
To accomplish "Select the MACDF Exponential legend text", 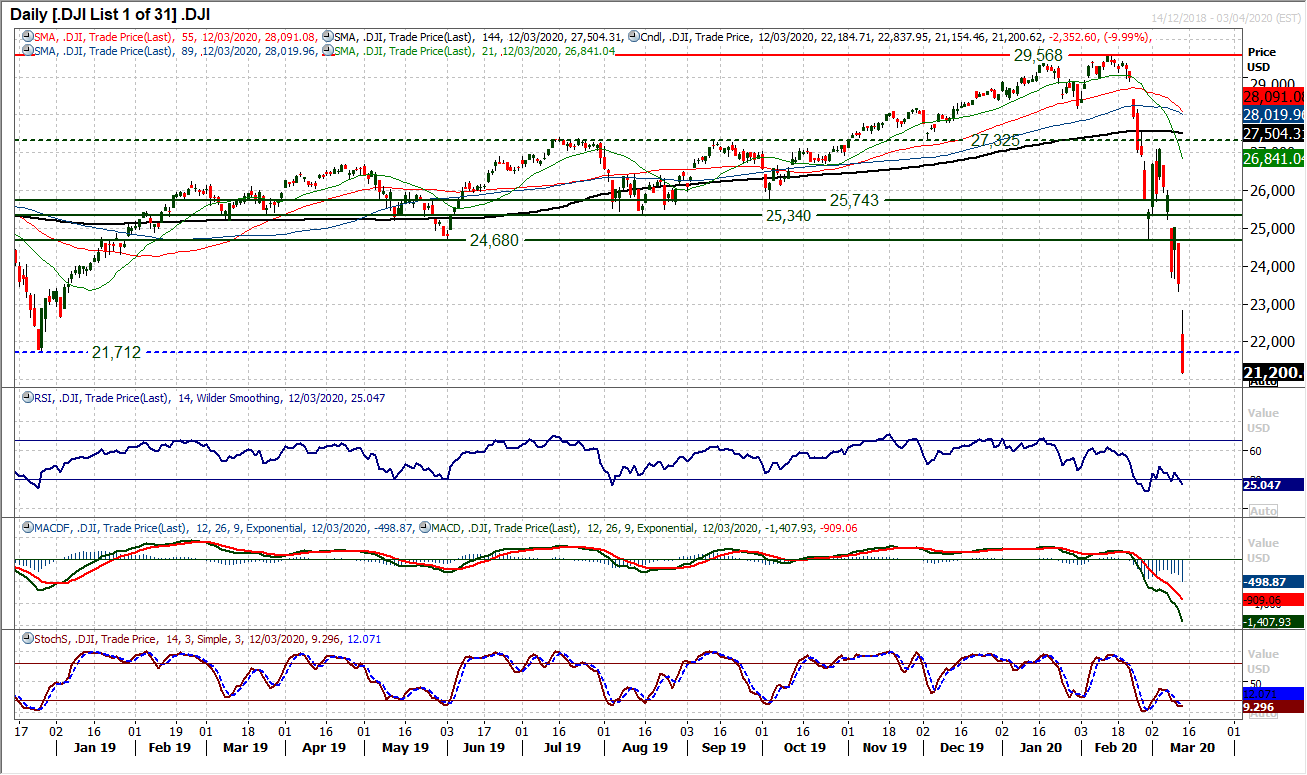I will pos(223,527).
